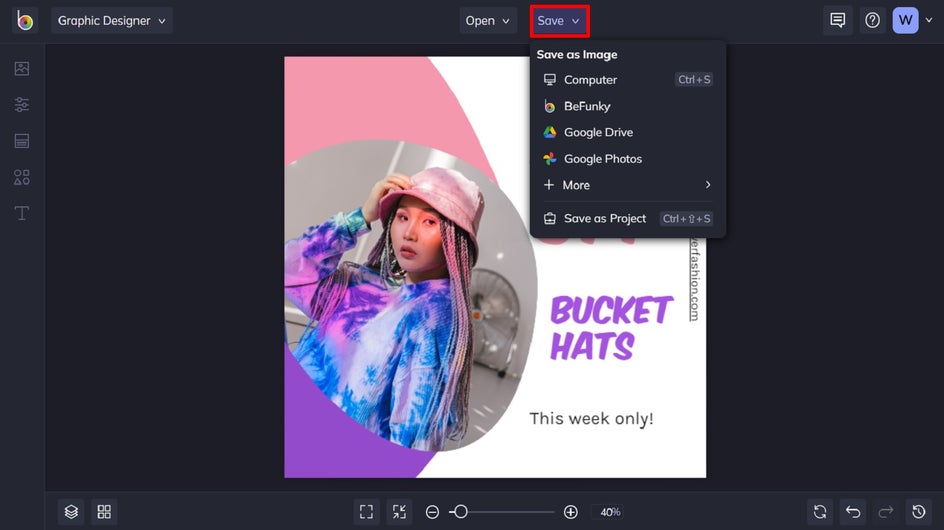
Task: Select Save as Project
Action: [627, 219]
